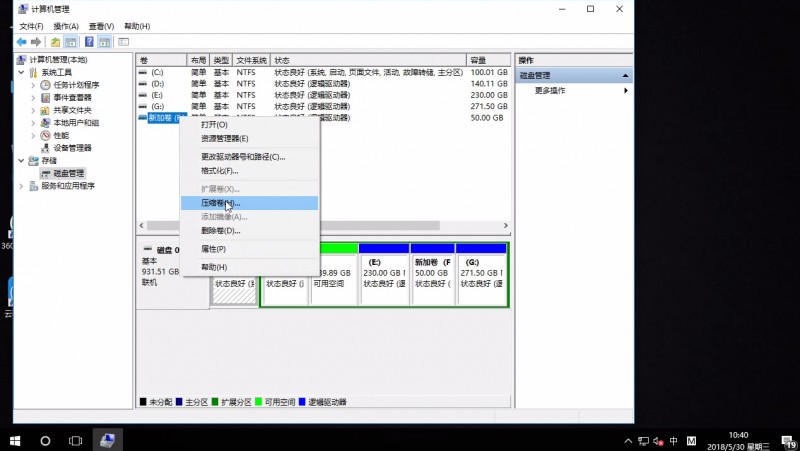This screenshot has width=800, height=451.
Task: Sort by the 布局 column header
Action: (x=198, y=60)
